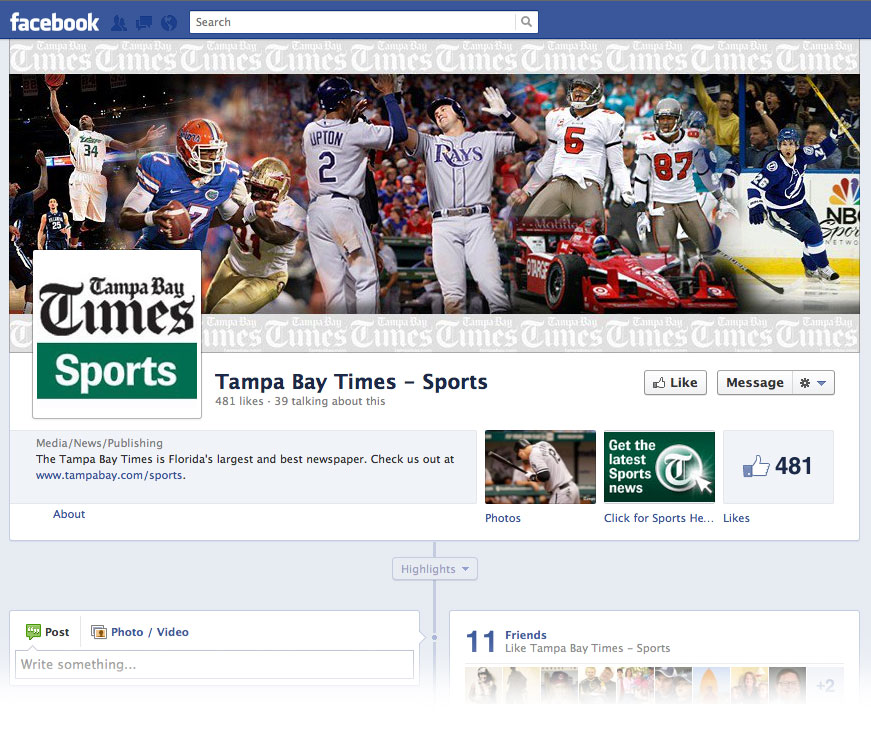Click '481 likes · 39 talking about this'

[300, 401]
